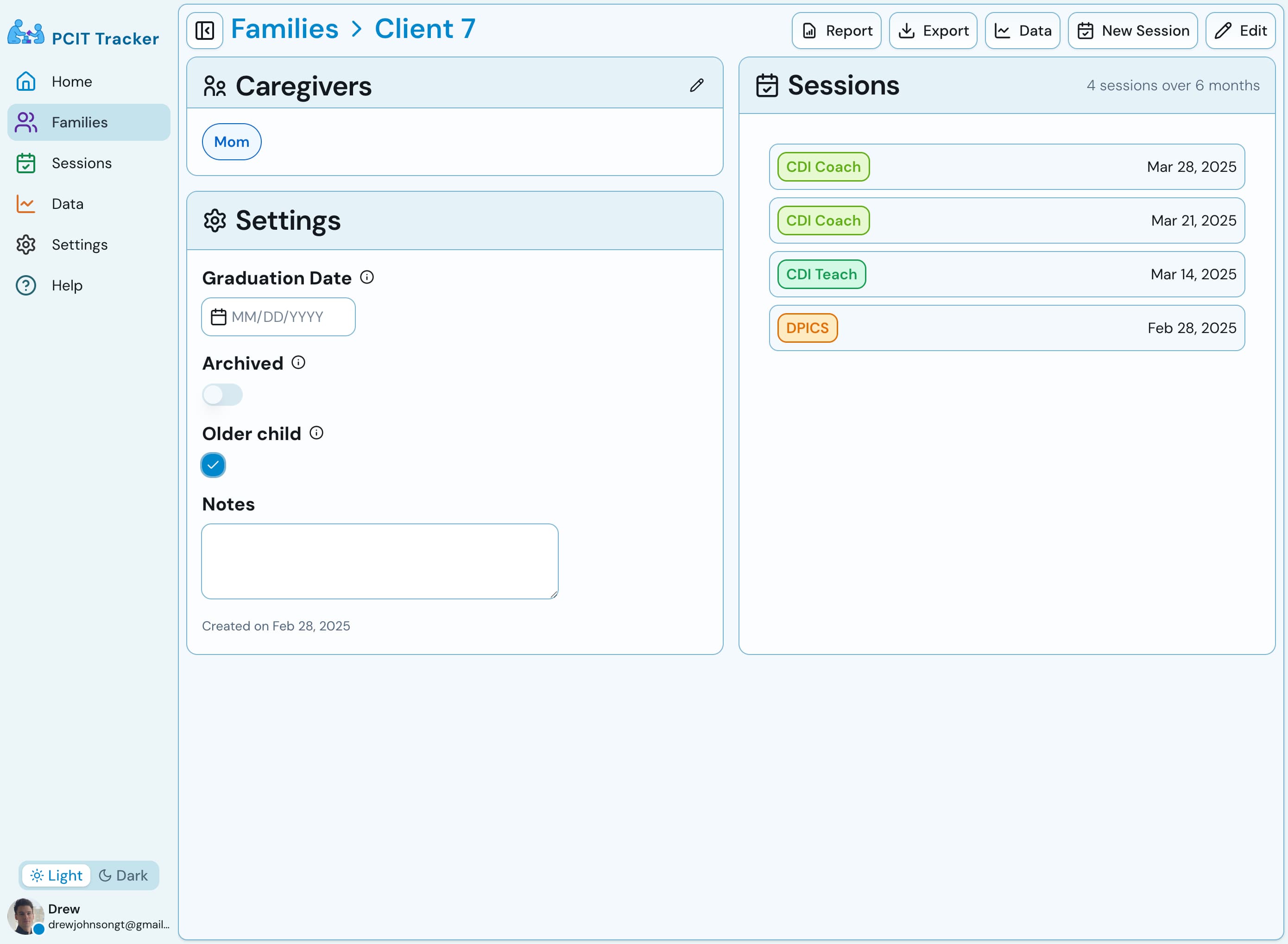Image resolution: width=1288 pixels, height=944 pixels.
Task: Click the Export button
Action: pyautogui.click(x=933, y=31)
